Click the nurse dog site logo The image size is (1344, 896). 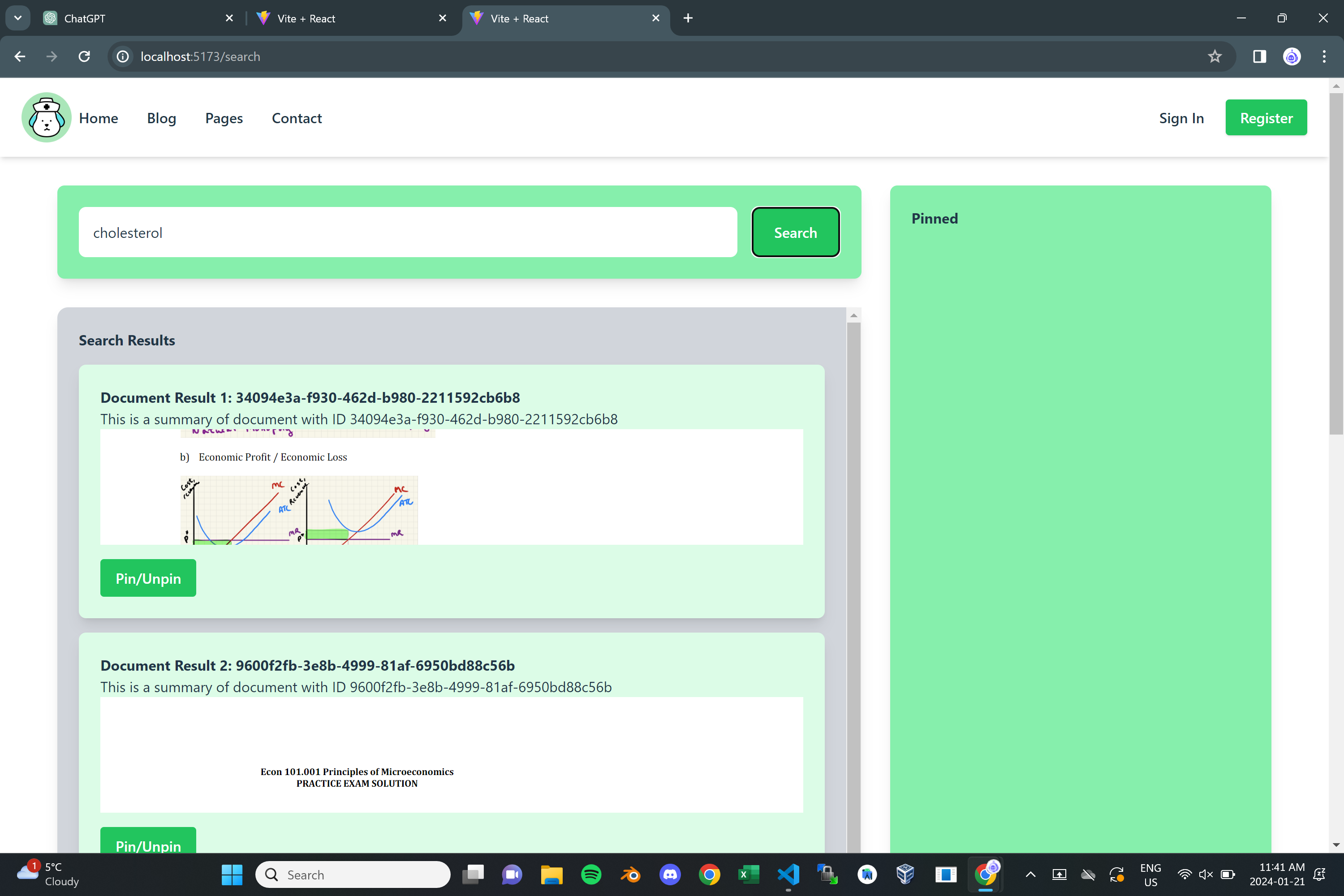46,118
